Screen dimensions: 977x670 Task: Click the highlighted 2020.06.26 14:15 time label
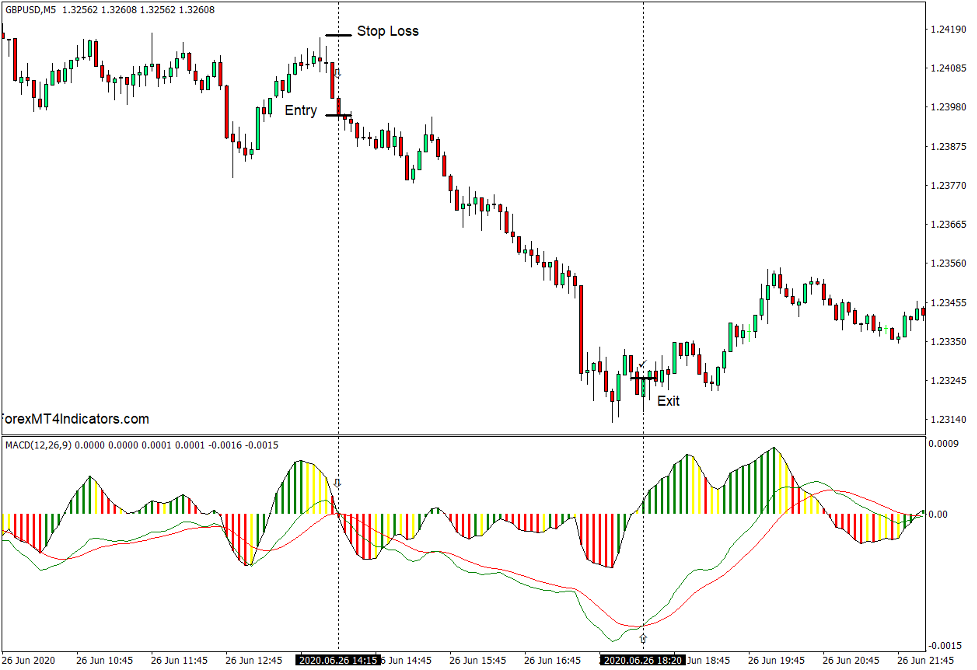pyautogui.click(x=338, y=660)
